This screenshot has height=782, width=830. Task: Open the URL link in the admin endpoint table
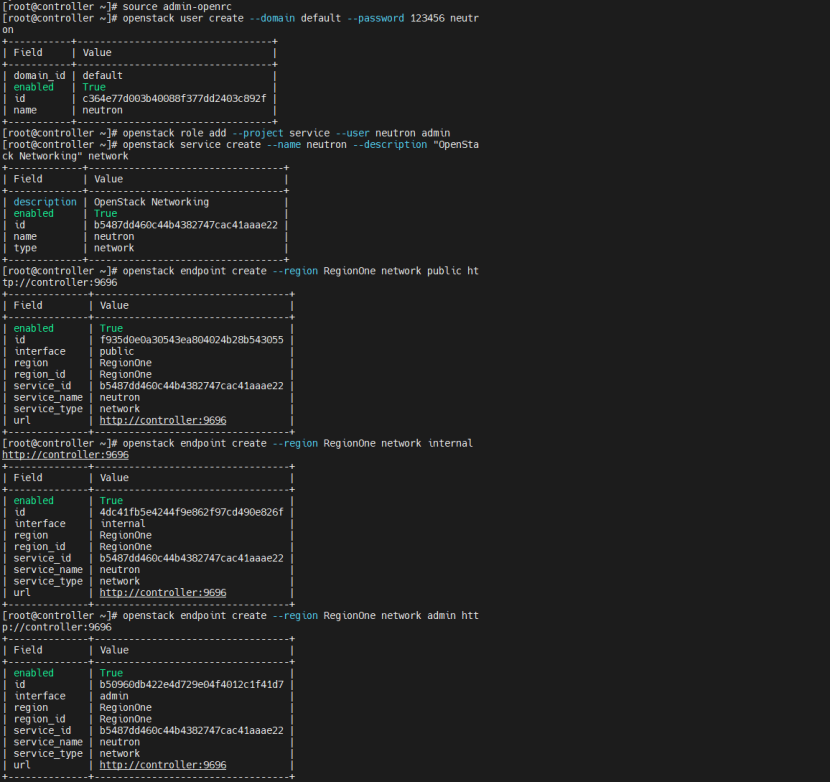point(163,765)
